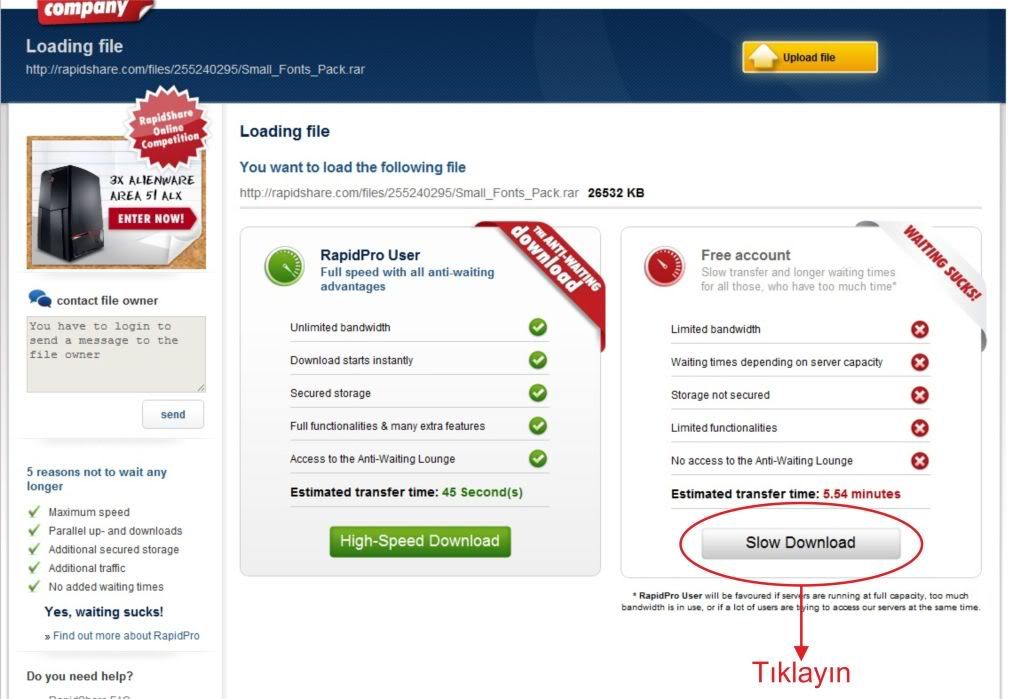Click green check beside Download starts instantly

coord(538,360)
